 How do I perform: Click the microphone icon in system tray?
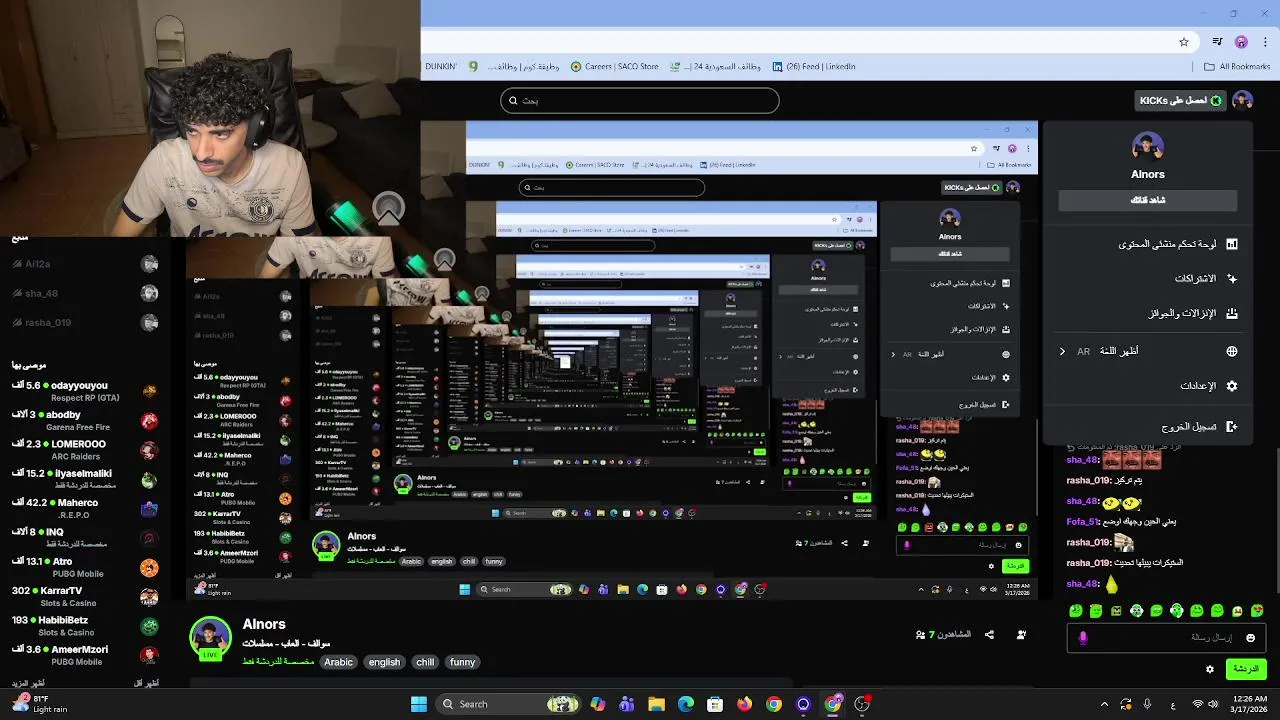click(x=1147, y=704)
